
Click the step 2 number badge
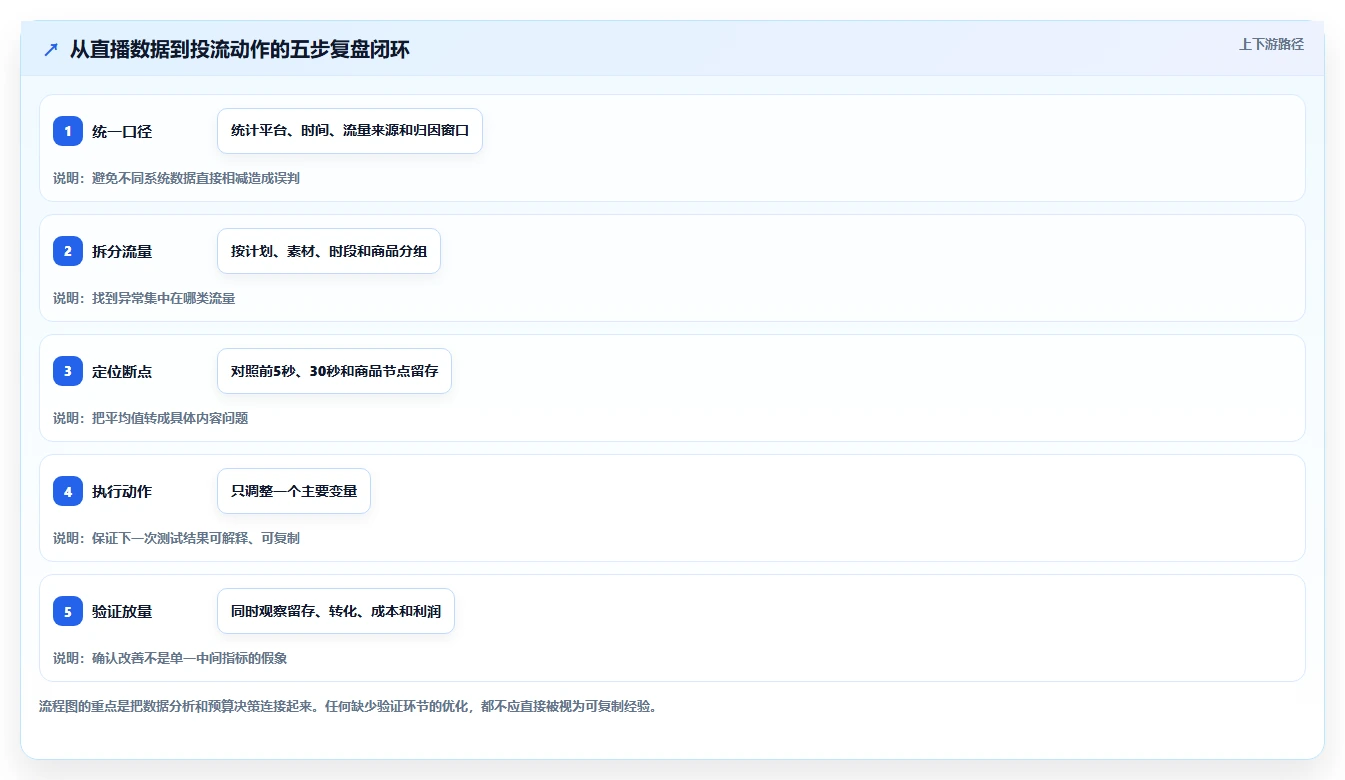68,251
